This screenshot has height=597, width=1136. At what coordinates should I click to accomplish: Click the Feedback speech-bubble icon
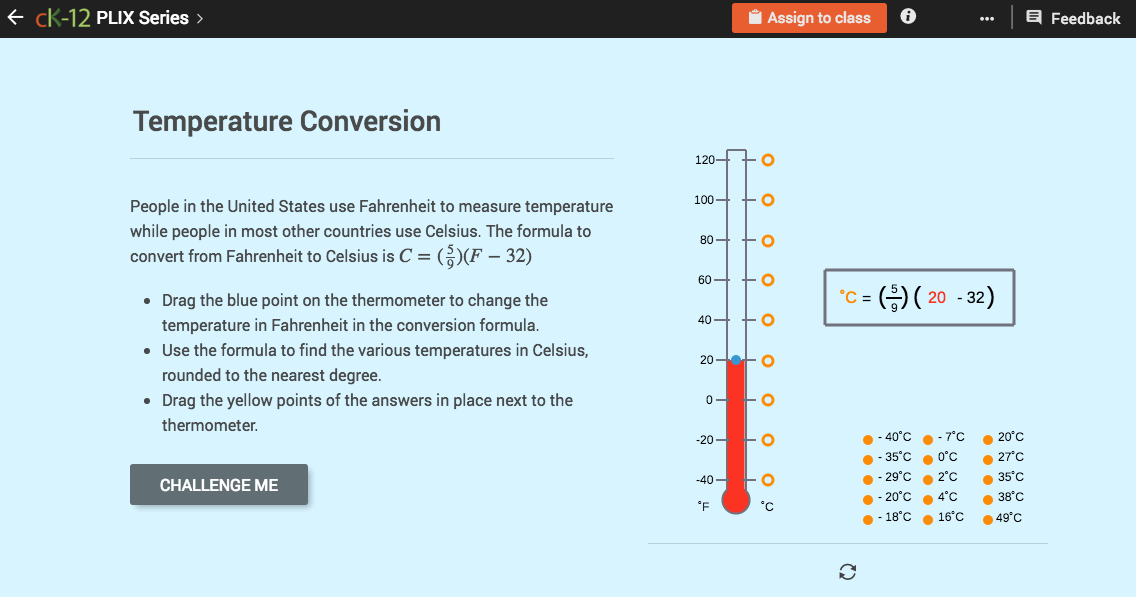[x=1035, y=17]
